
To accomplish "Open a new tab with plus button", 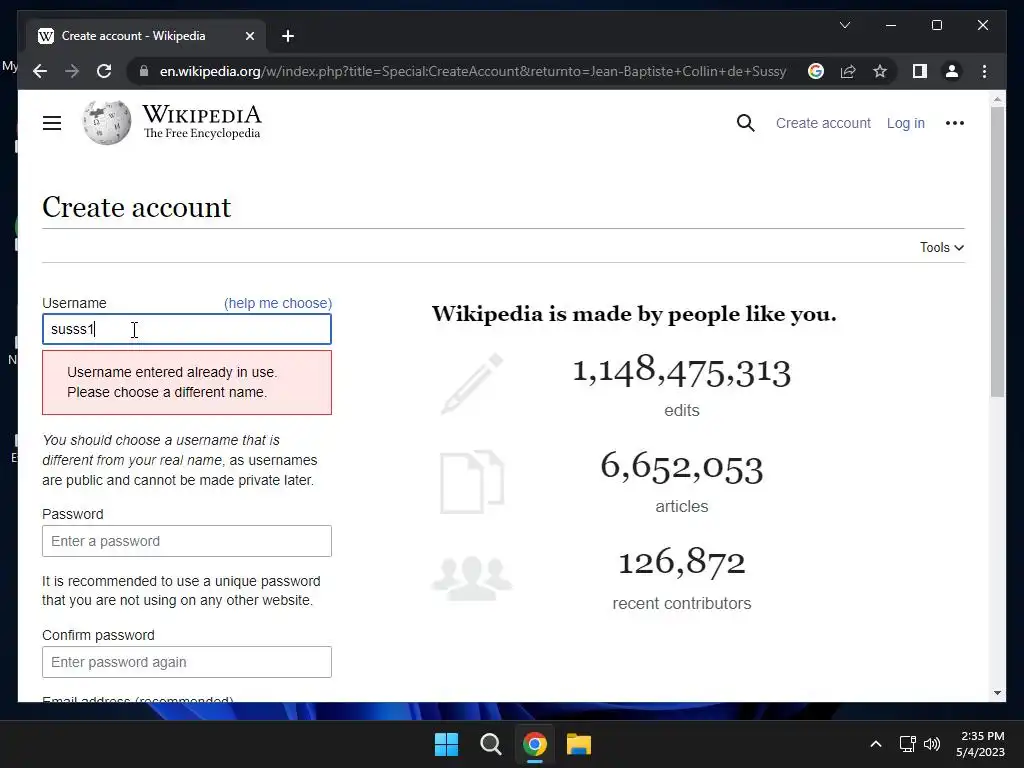I will pos(288,36).
